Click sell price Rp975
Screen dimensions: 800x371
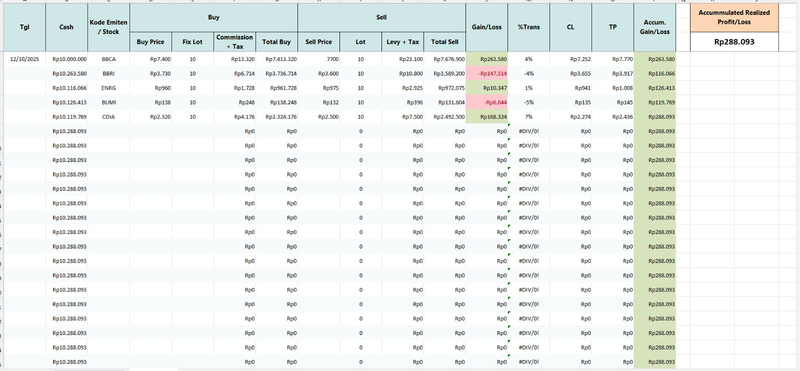pyautogui.click(x=318, y=88)
